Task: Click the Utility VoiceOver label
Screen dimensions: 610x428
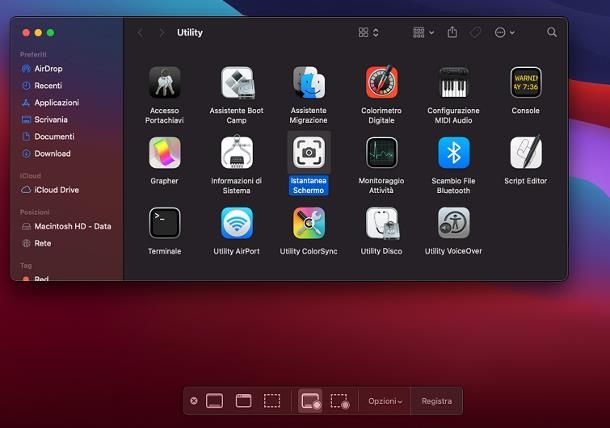Action: pos(453,251)
